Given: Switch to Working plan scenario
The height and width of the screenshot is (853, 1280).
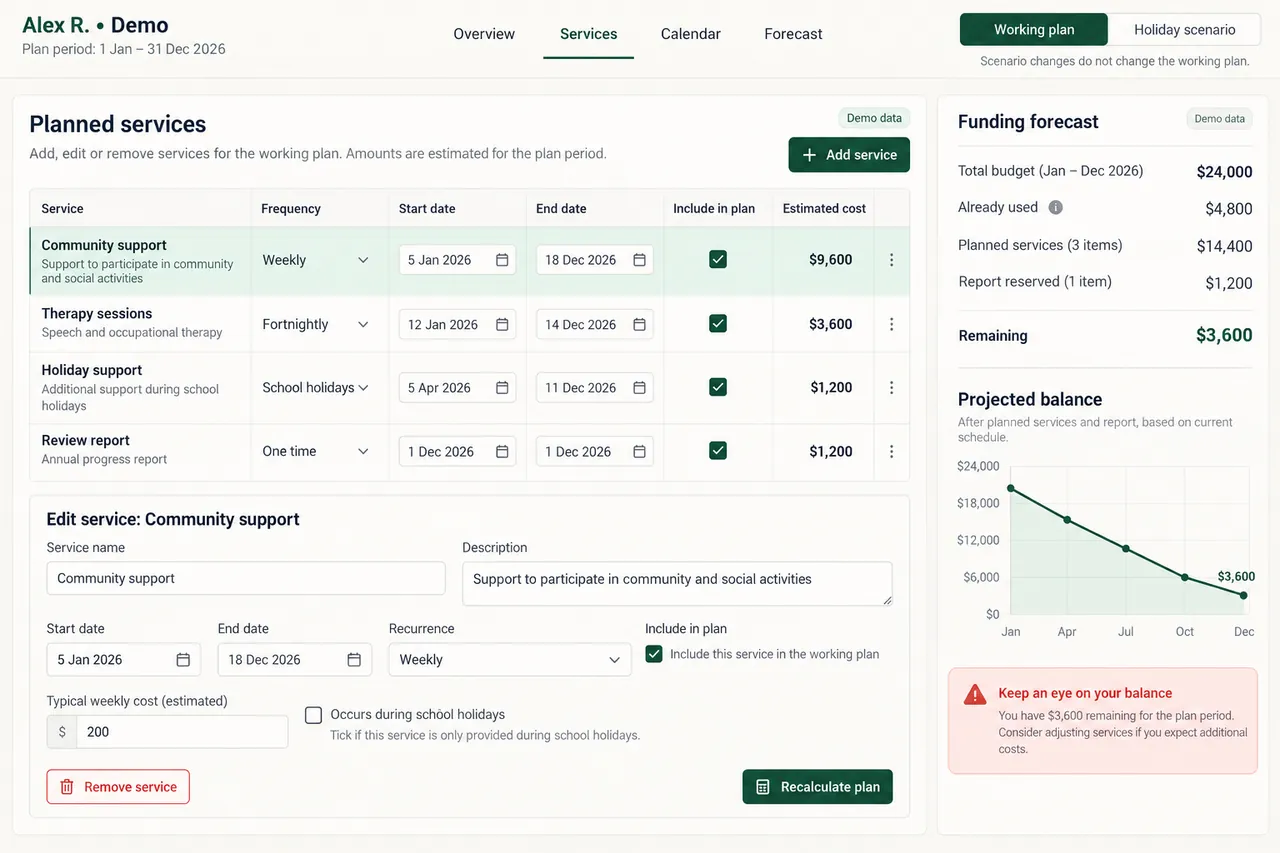Looking at the screenshot, I should [x=1034, y=30].
